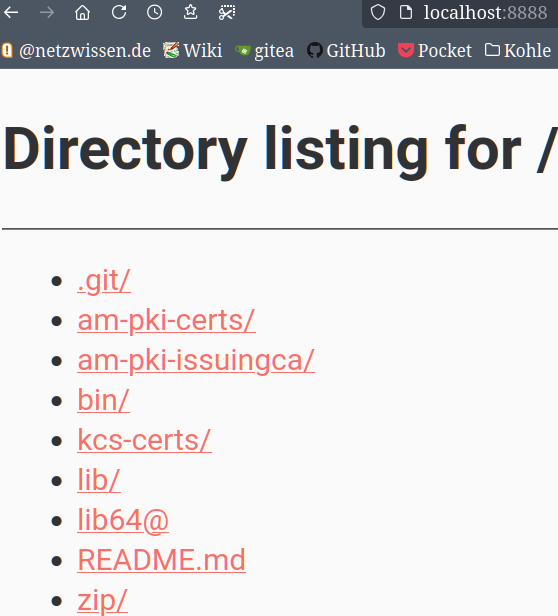Screen dimensions: 558x616
Task: Open the browser home page icon
Action: tap(82, 13)
